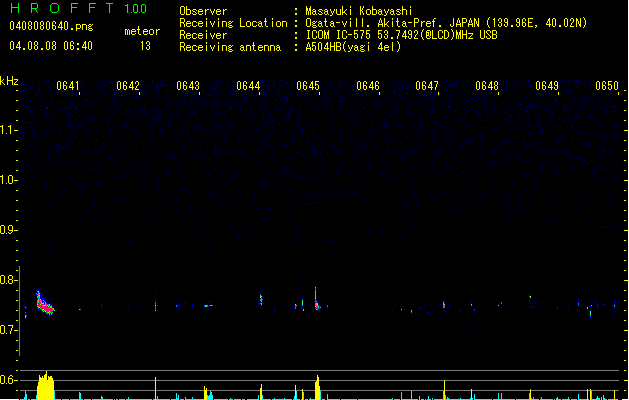Click the HROFFT 1.0.0 title text
The width and height of the screenshot is (629, 400).
pyautogui.click(x=79, y=8)
